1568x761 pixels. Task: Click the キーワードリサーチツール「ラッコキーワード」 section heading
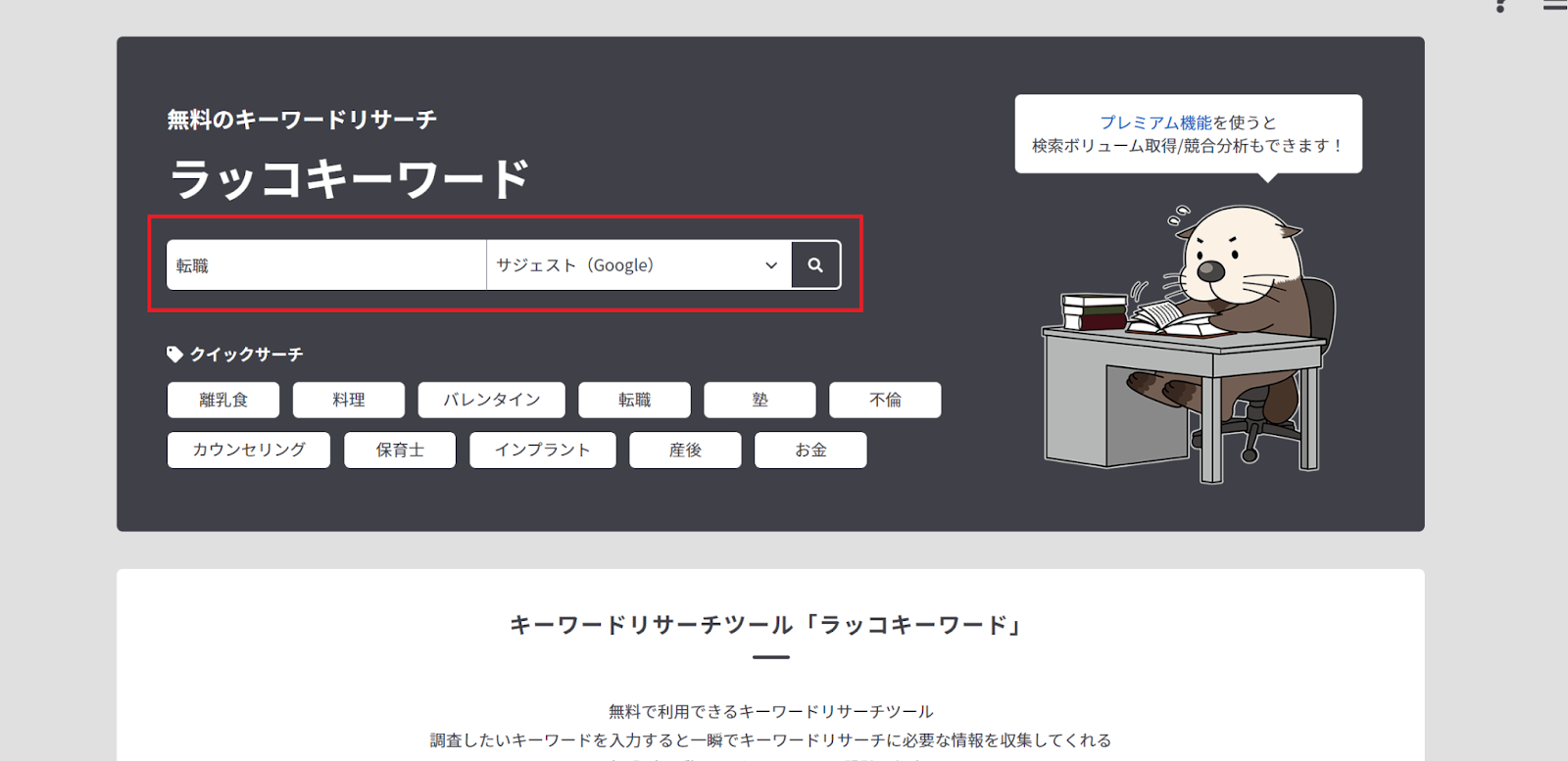click(x=767, y=625)
